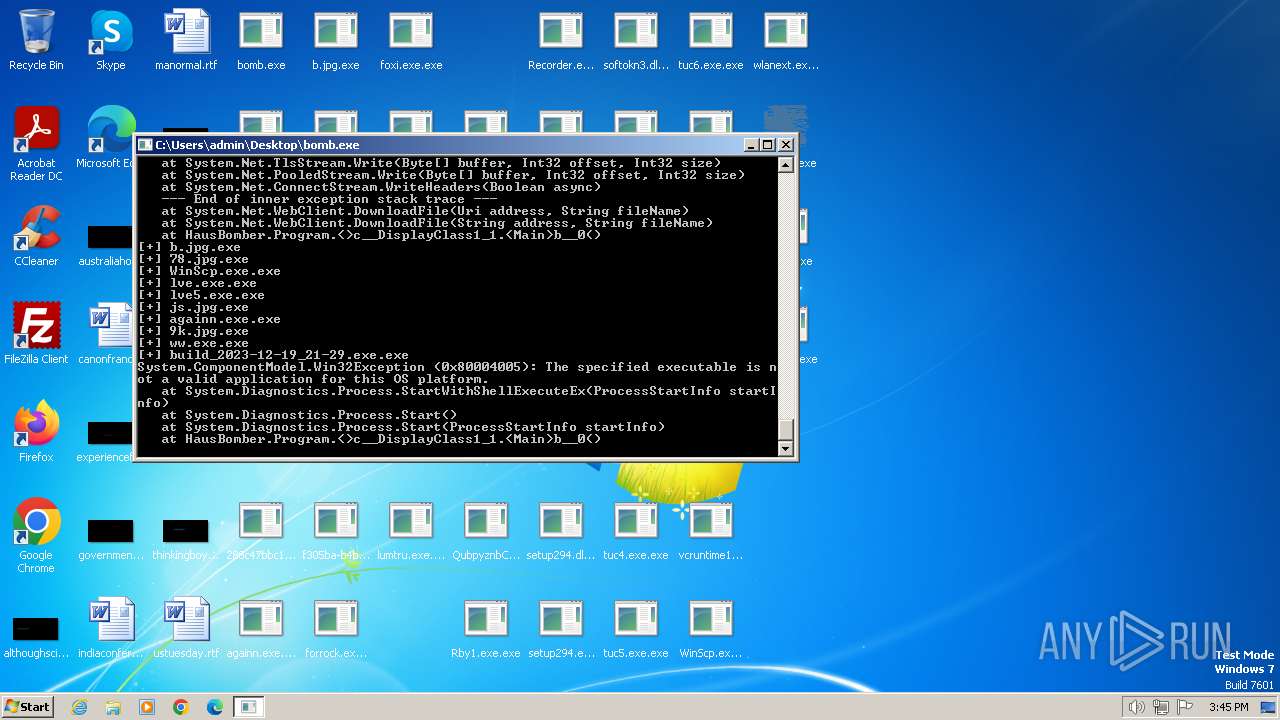Image resolution: width=1280 pixels, height=720 pixels.
Task: Select the bomb.exe desktop file
Action: tap(261, 40)
